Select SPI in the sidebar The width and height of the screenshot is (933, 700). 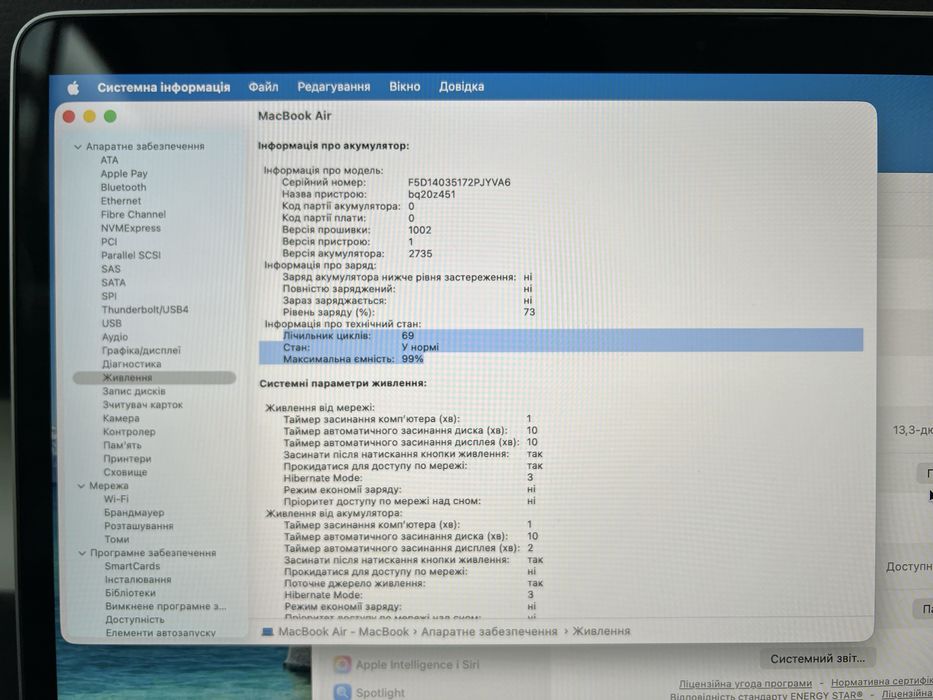pyautogui.click(x=109, y=296)
